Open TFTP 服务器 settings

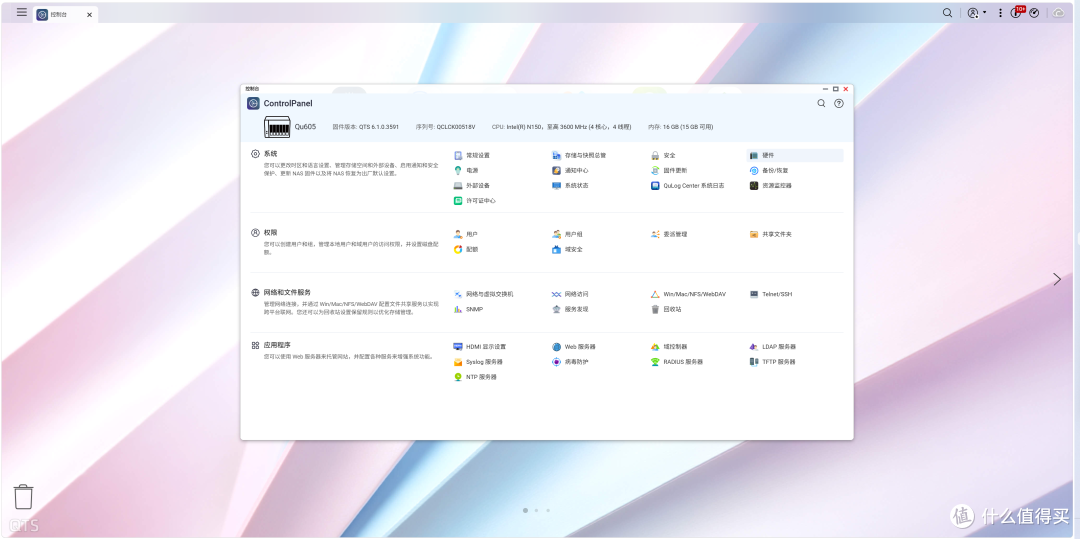point(773,361)
